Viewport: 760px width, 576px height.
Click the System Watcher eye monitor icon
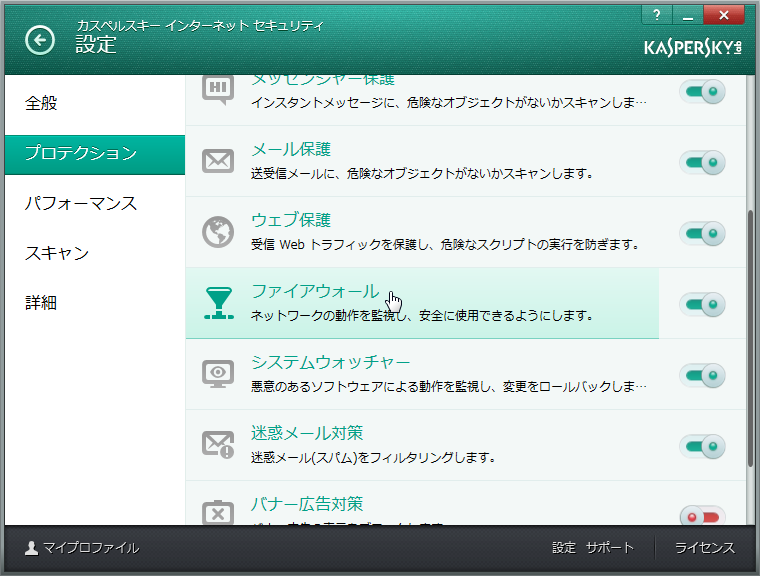click(x=218, y=373)
